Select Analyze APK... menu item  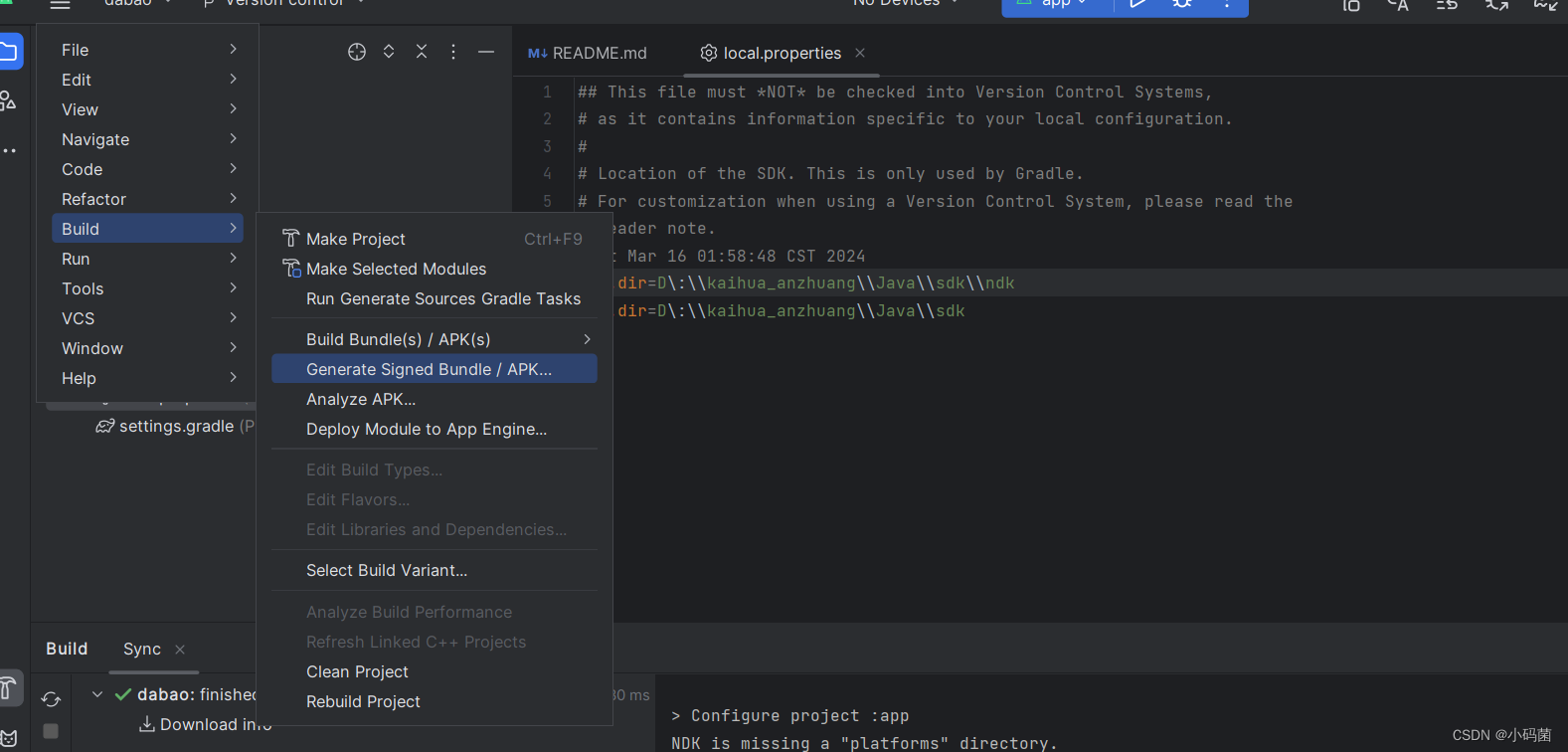(435, 399)
